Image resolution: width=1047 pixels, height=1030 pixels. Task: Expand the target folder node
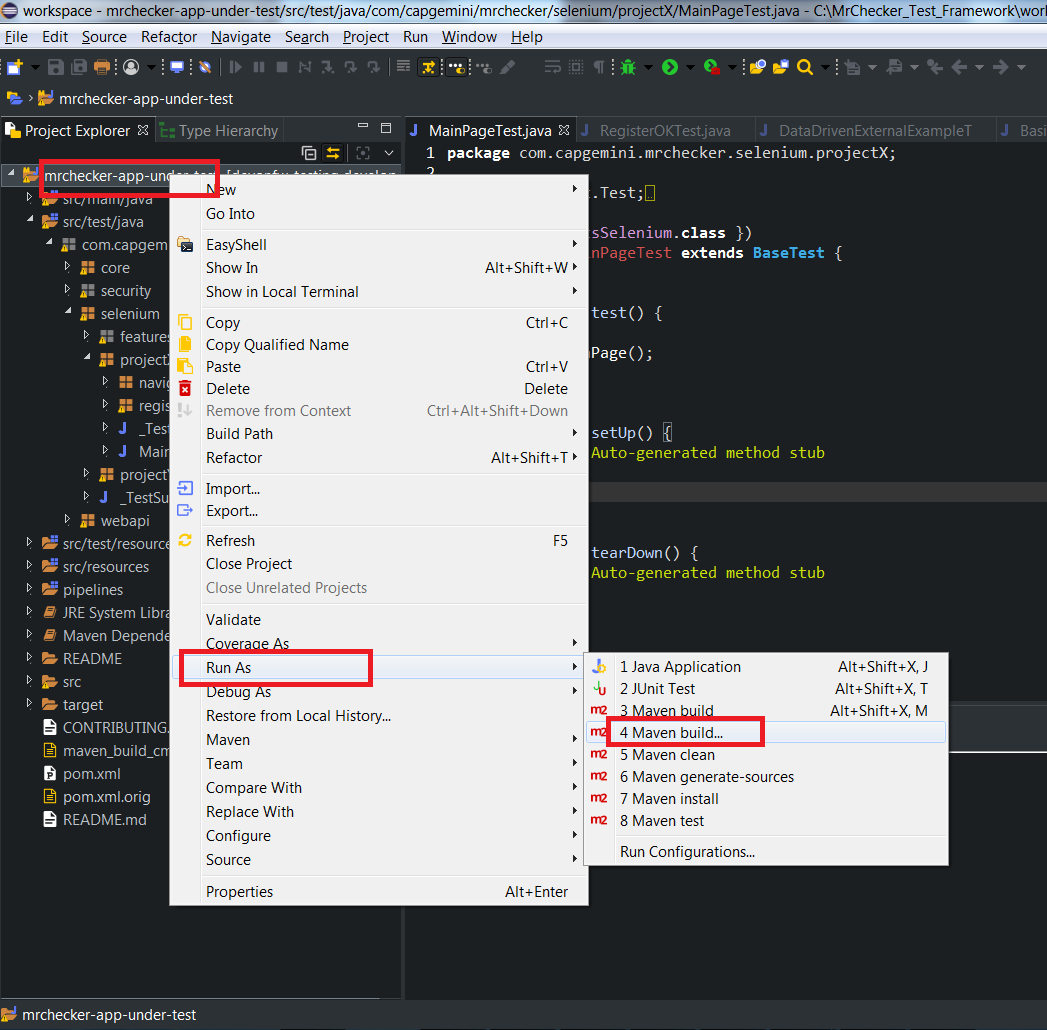tap(30, 704)
